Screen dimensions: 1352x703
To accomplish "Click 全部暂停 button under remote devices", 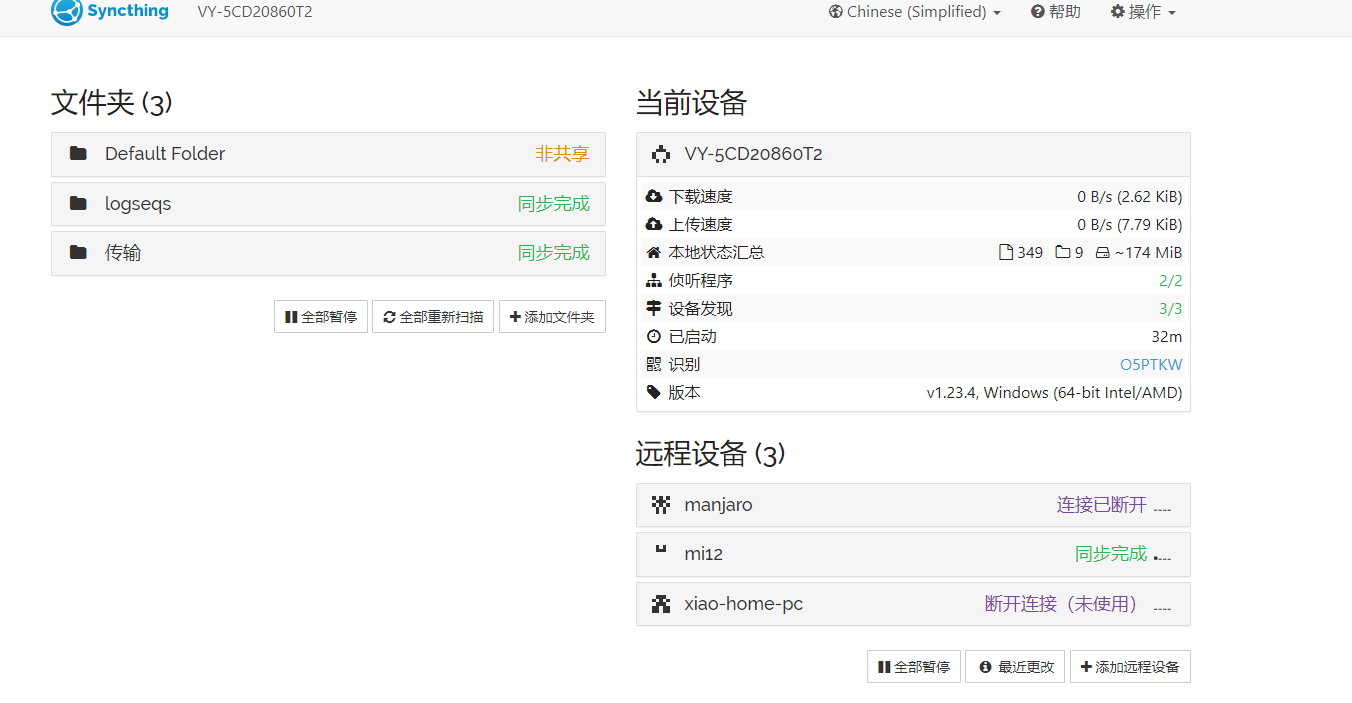I will coord(914,667).
